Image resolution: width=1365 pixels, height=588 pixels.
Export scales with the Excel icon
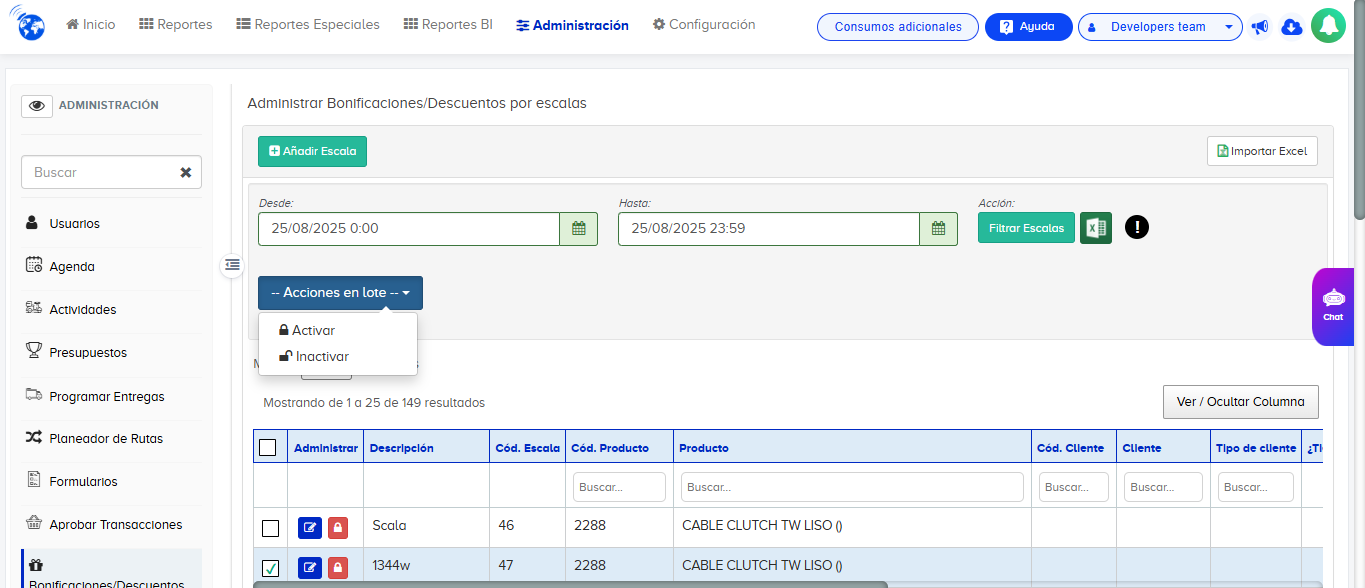(x=1096, y=228)
